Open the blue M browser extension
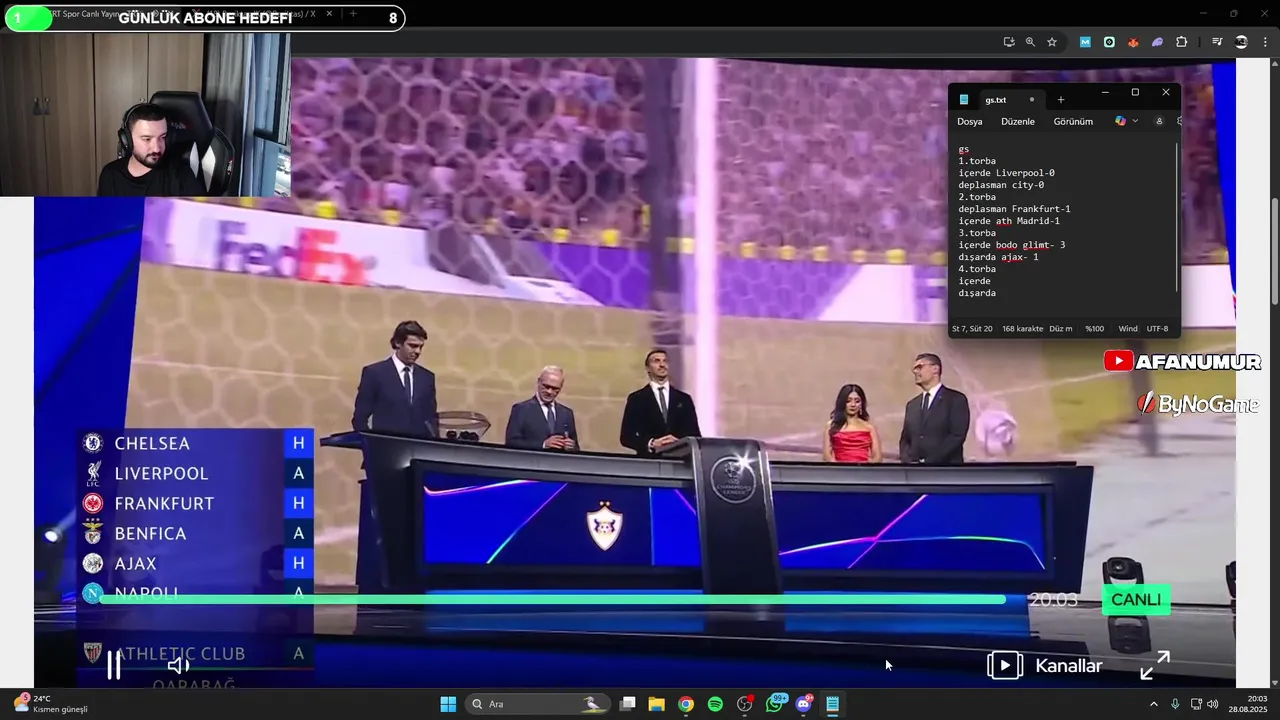Screen dimensions: 1280x720 (1085, 42)
